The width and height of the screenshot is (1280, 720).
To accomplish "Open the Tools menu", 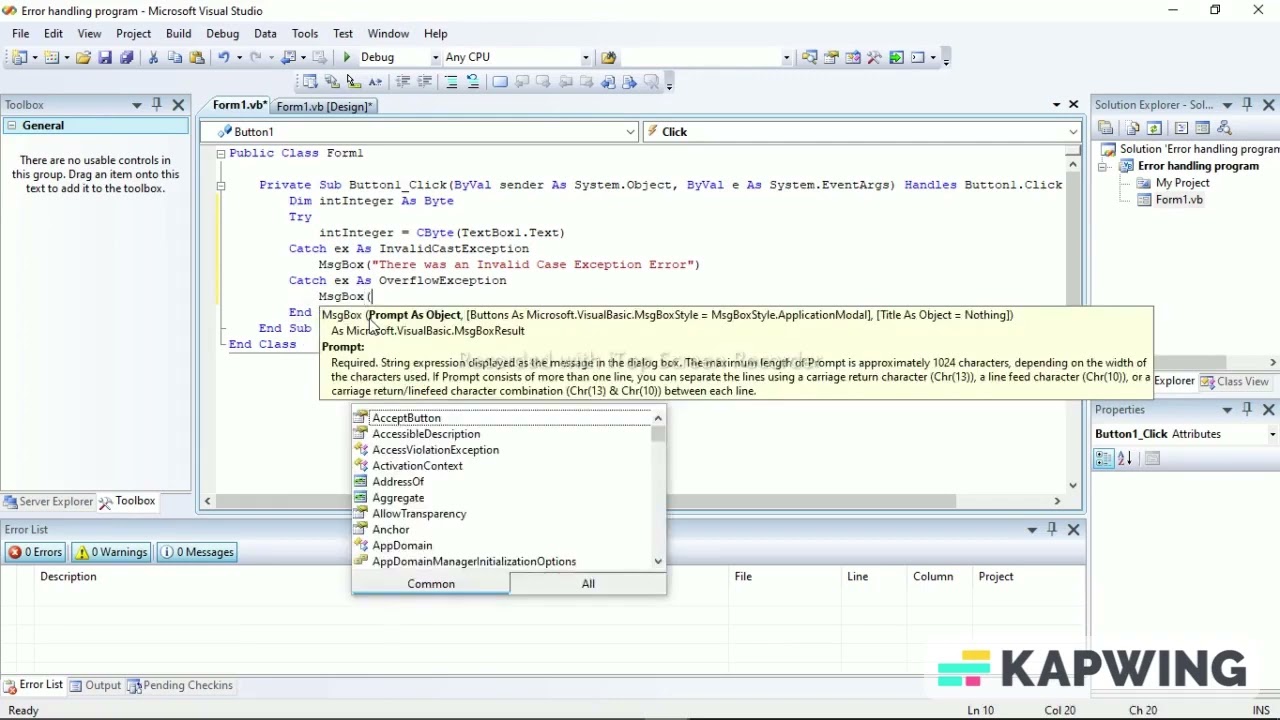I will [x=305, y=33].
